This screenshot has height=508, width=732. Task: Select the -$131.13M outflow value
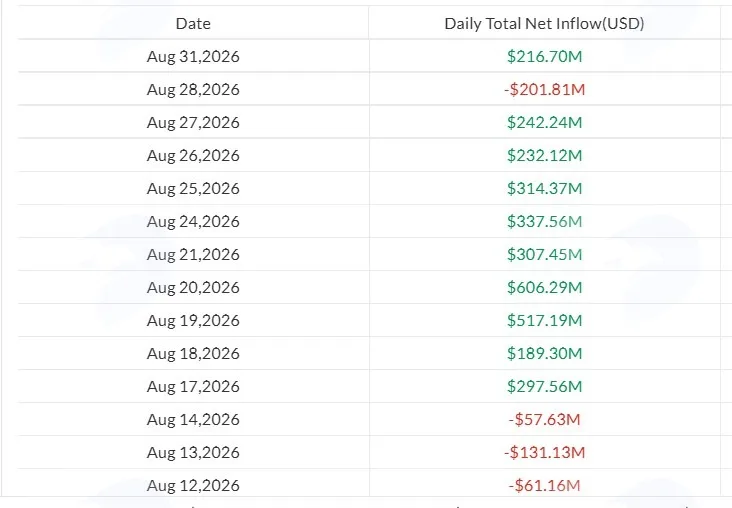coord(544,452)
